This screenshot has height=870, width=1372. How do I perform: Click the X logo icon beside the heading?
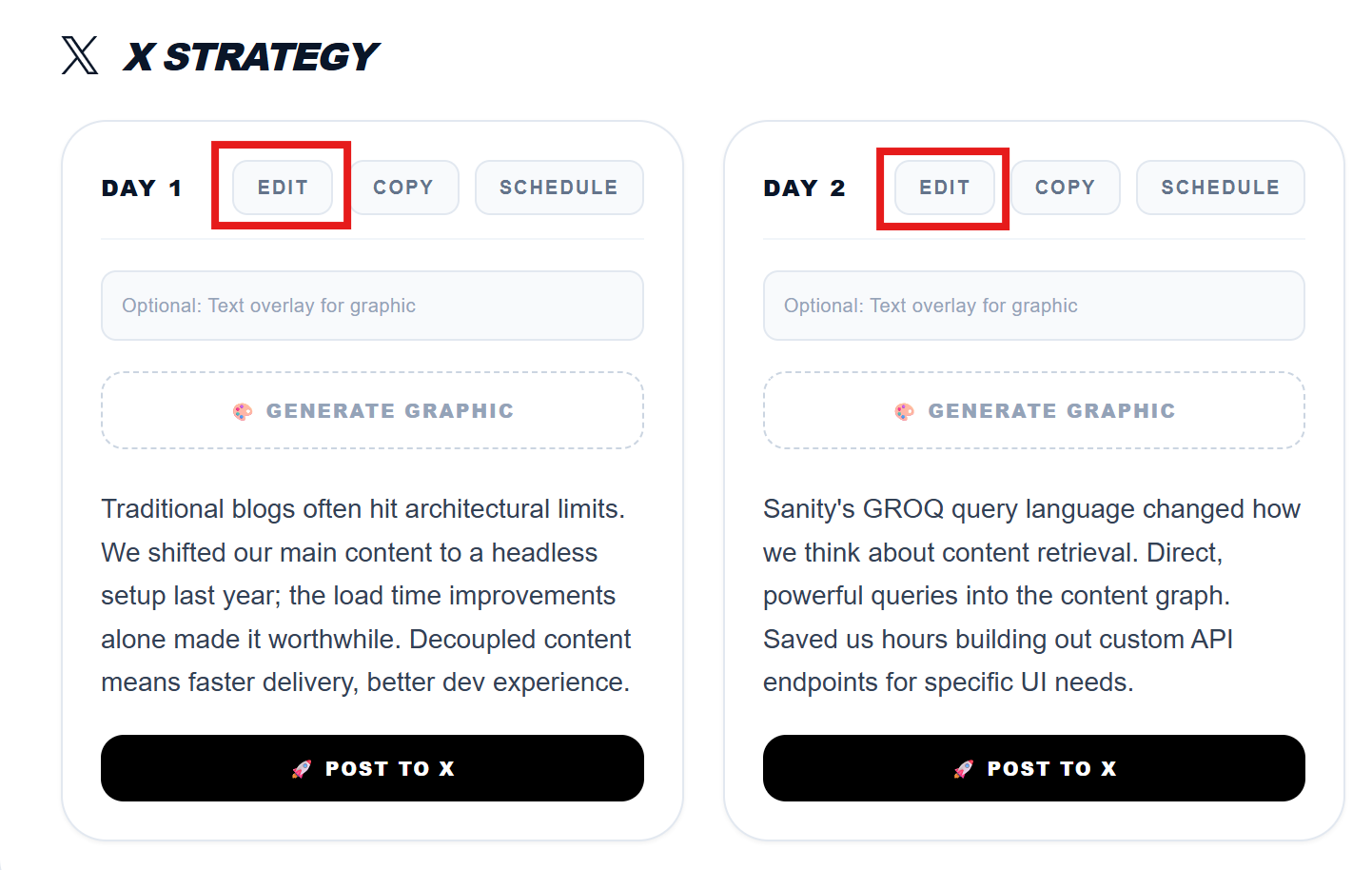(x=80, y=55)
